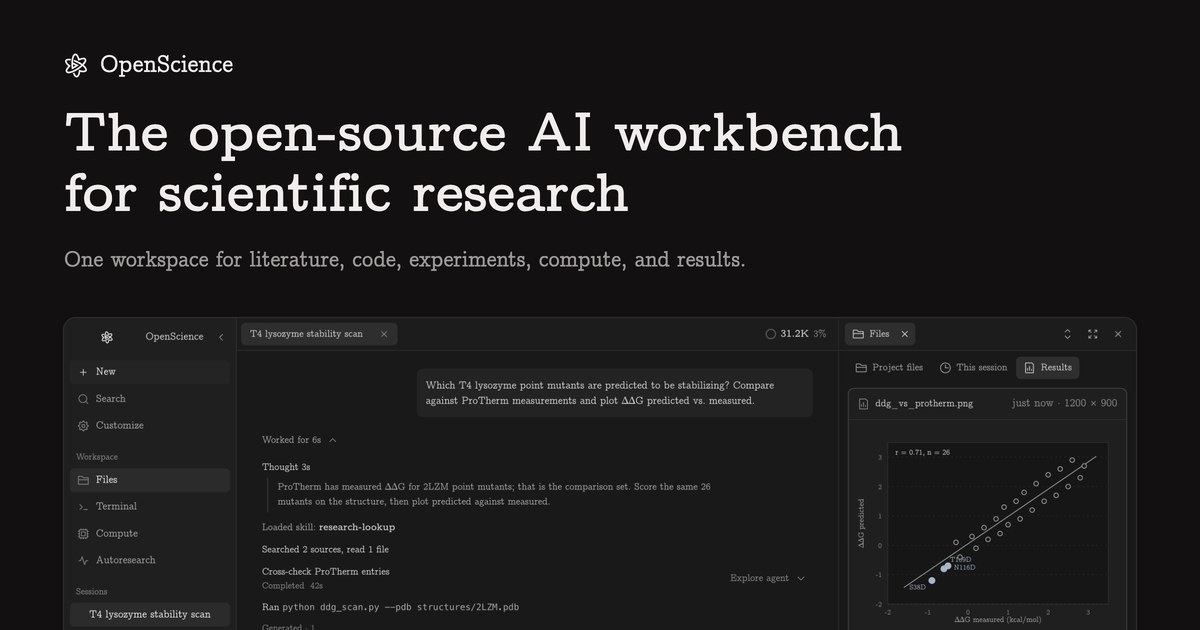The image size is (1200, 630).
Task: Close the right side panel
Action: [1118, 334]
